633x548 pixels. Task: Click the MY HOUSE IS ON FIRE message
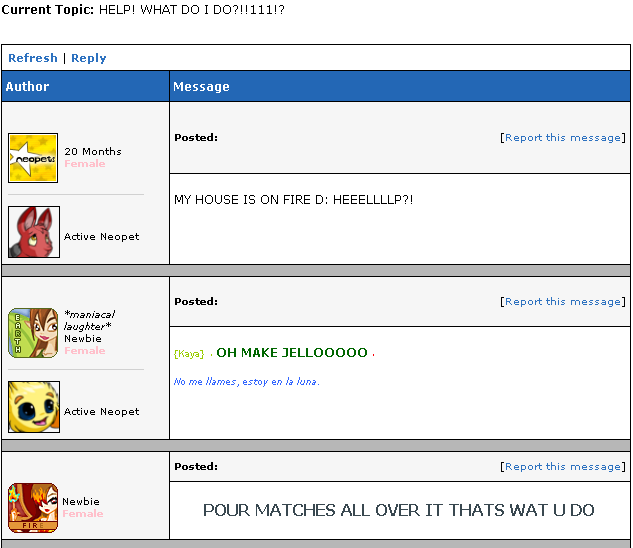293,200
